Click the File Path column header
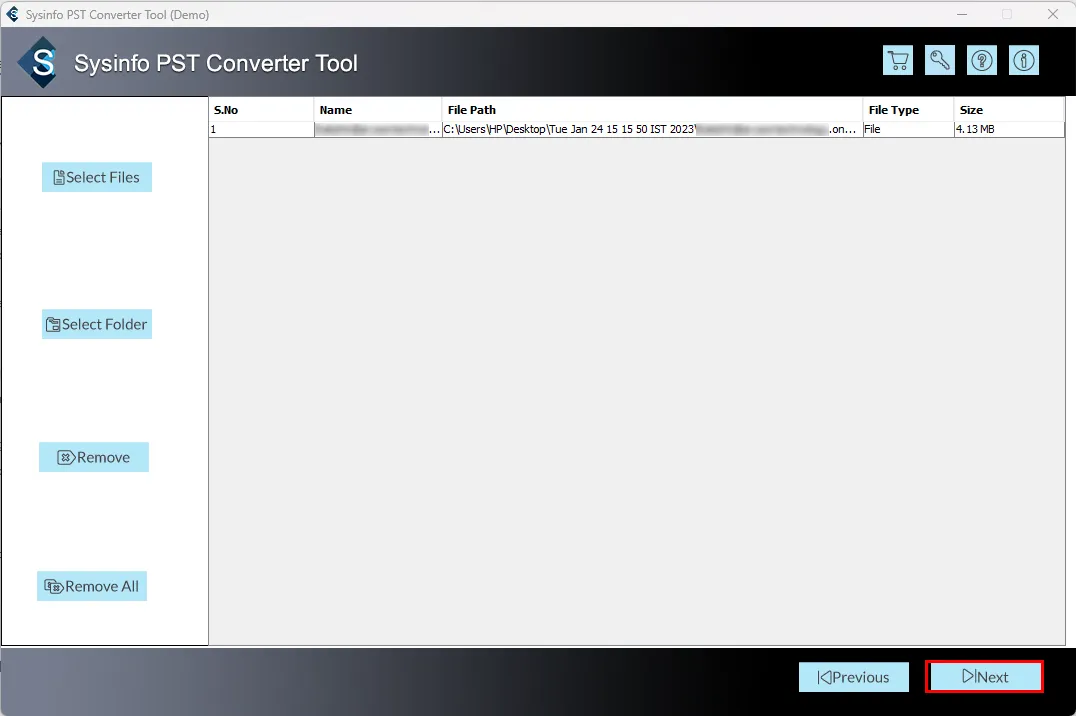The width and height of the screenshot is (1076, 716). 651,110
